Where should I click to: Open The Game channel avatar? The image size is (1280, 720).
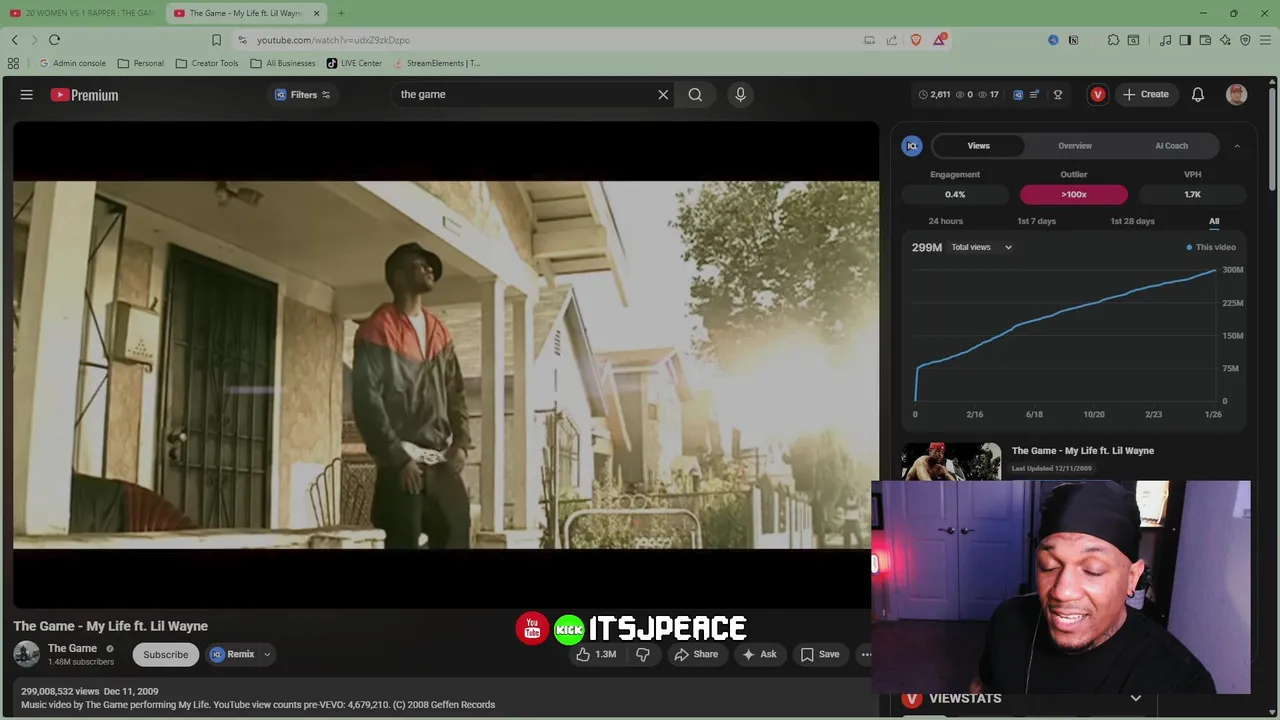[x=27, y=654]
